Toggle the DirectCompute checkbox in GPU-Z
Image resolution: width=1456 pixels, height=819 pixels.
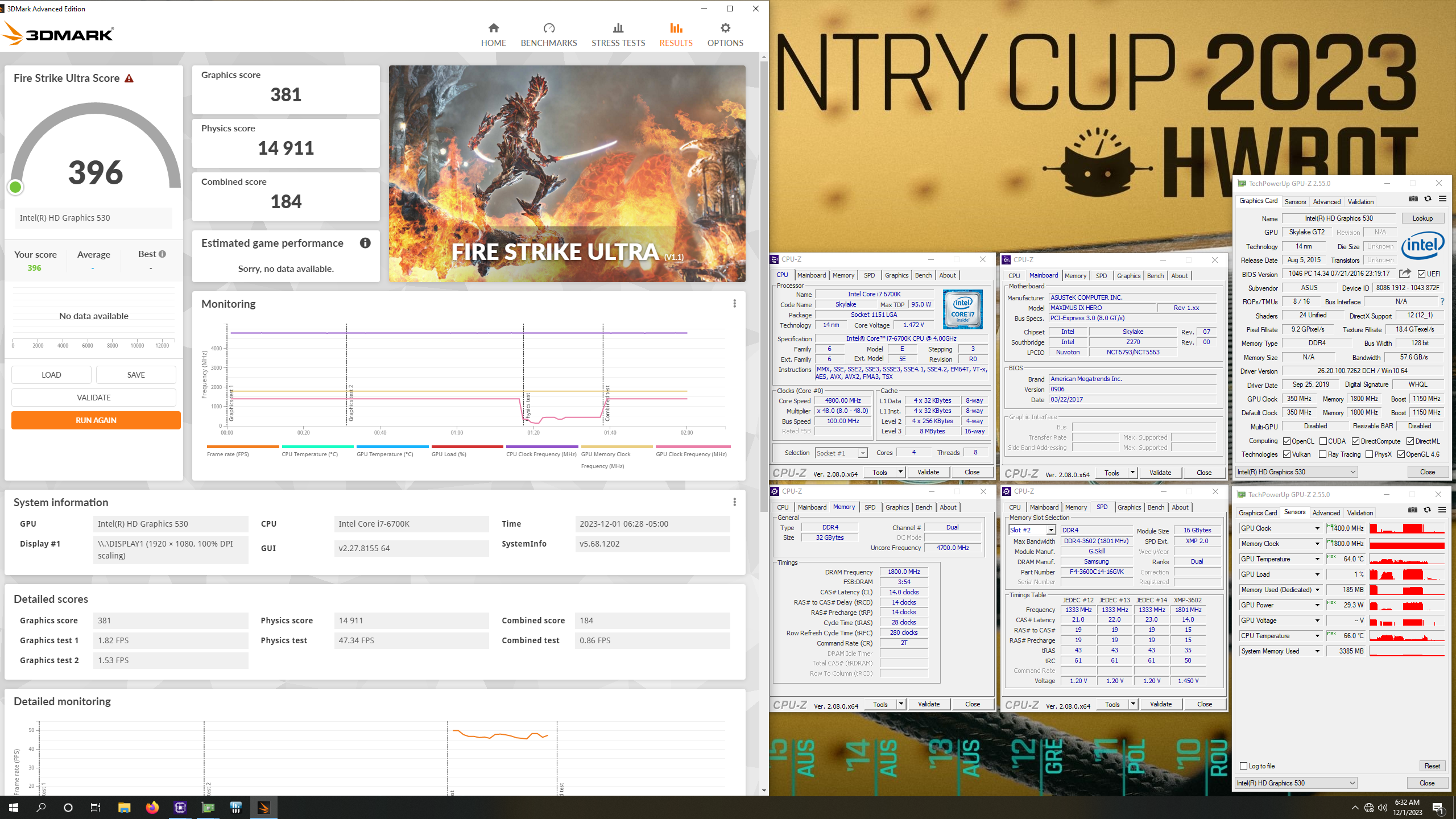click(1356, 441)
